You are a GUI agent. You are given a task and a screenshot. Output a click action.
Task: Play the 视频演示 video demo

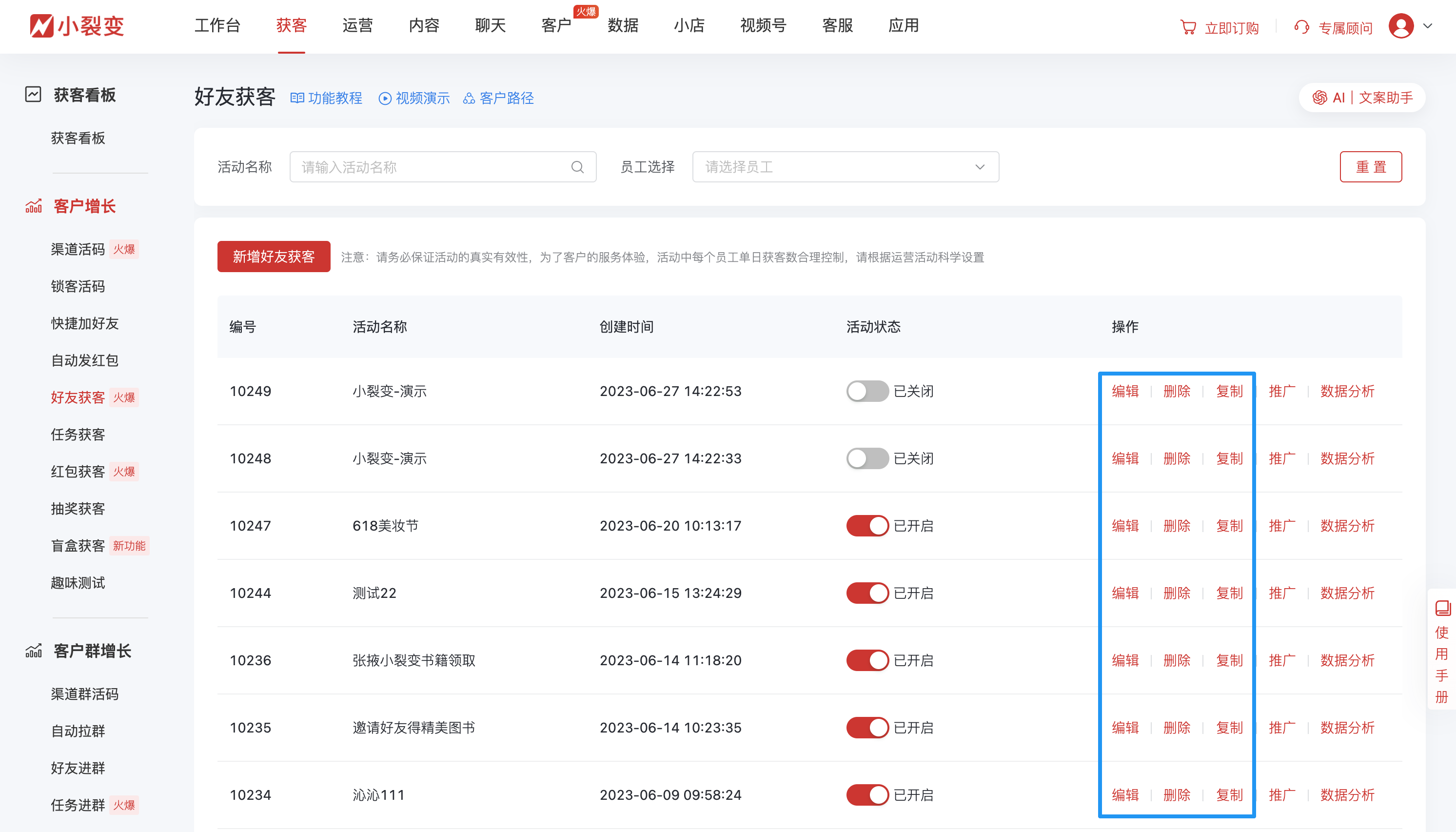[x=414, y=99]
